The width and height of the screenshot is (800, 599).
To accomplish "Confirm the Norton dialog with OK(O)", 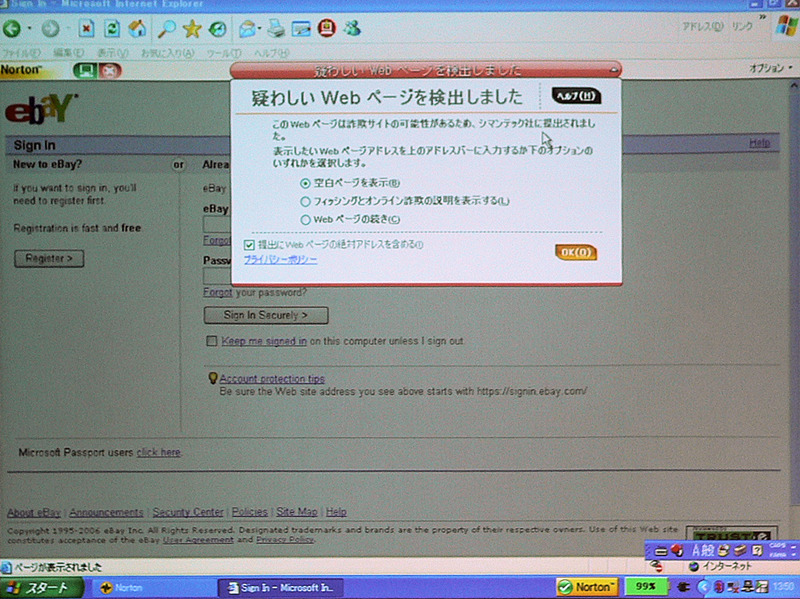I will [x=576, y=252].
